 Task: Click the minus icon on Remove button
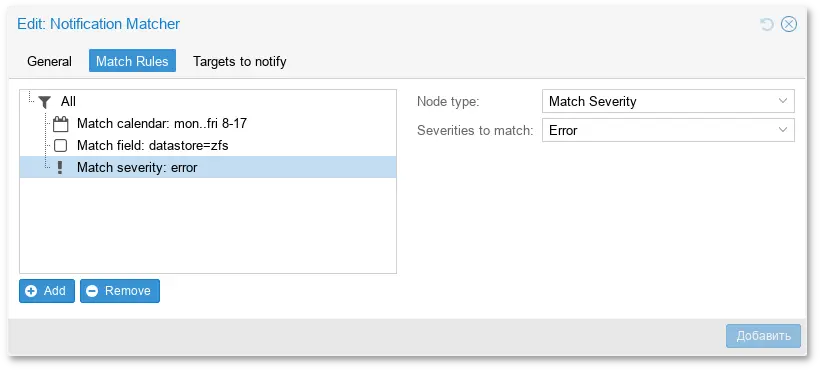pyautogui.click(x=92, y=291)
